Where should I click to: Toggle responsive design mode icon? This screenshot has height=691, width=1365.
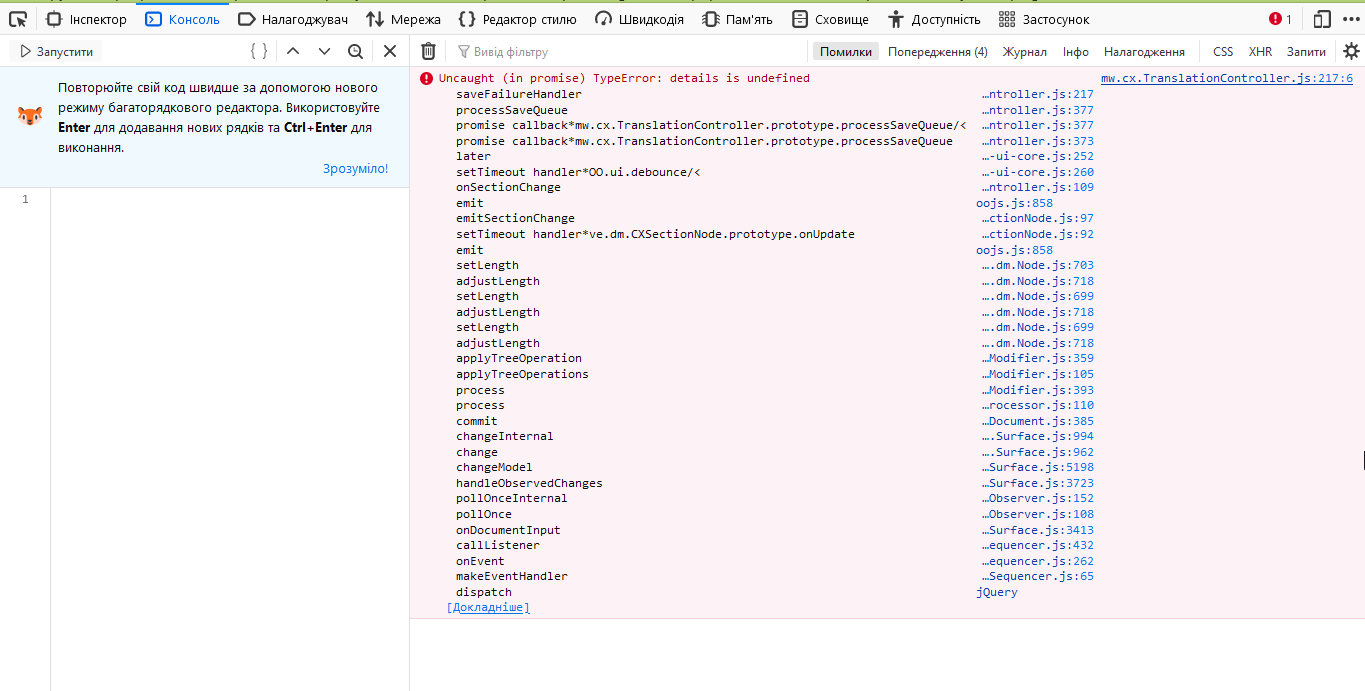(x=1323, y=19)
